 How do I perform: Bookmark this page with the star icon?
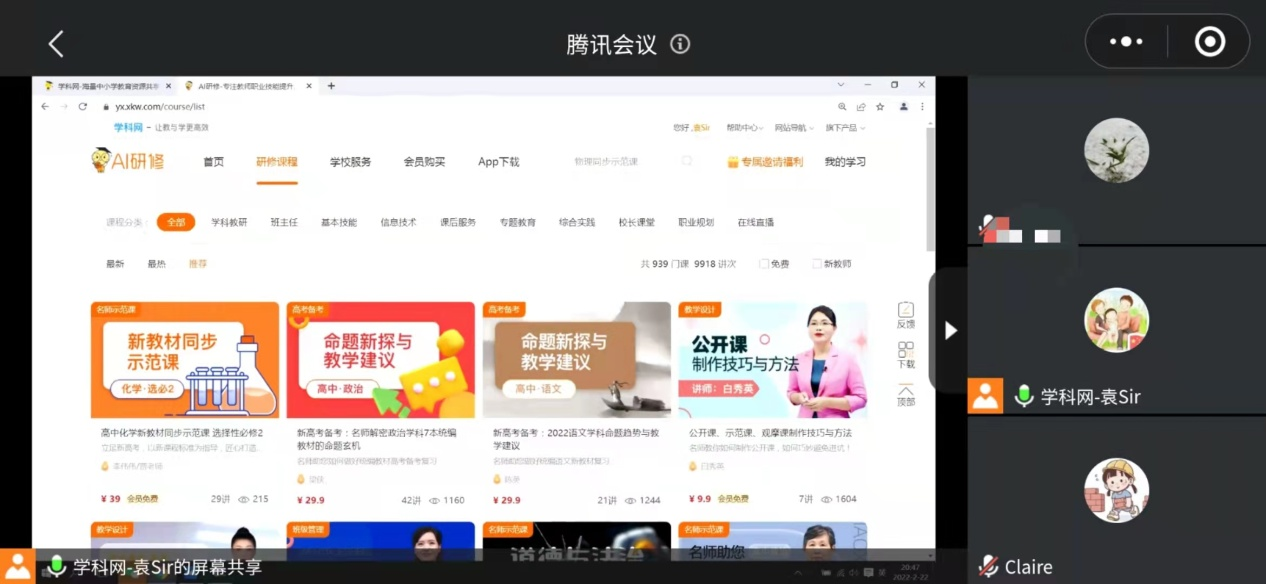click(x=880, y=106)
